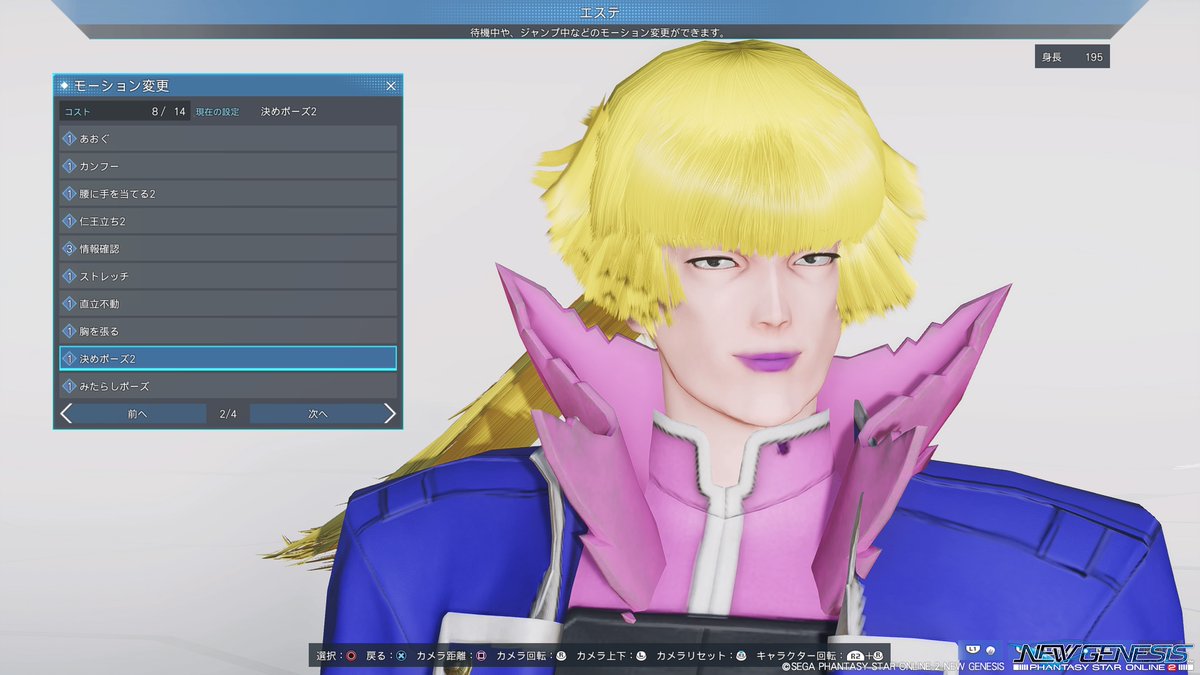Select the あおぐ motion entry
This screenshot has height=675, width=1200.
228,138
